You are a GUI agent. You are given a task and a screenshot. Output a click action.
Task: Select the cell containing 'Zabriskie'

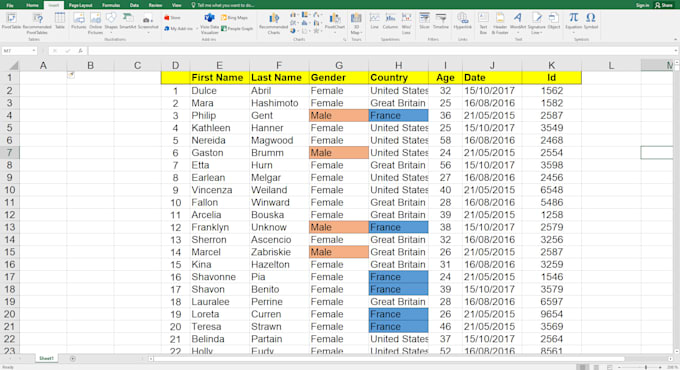click(279, 252)
